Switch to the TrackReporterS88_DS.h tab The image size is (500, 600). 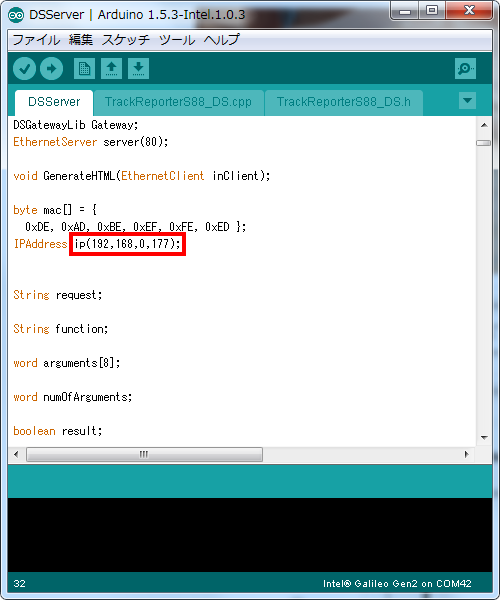(x=344, y=102)
